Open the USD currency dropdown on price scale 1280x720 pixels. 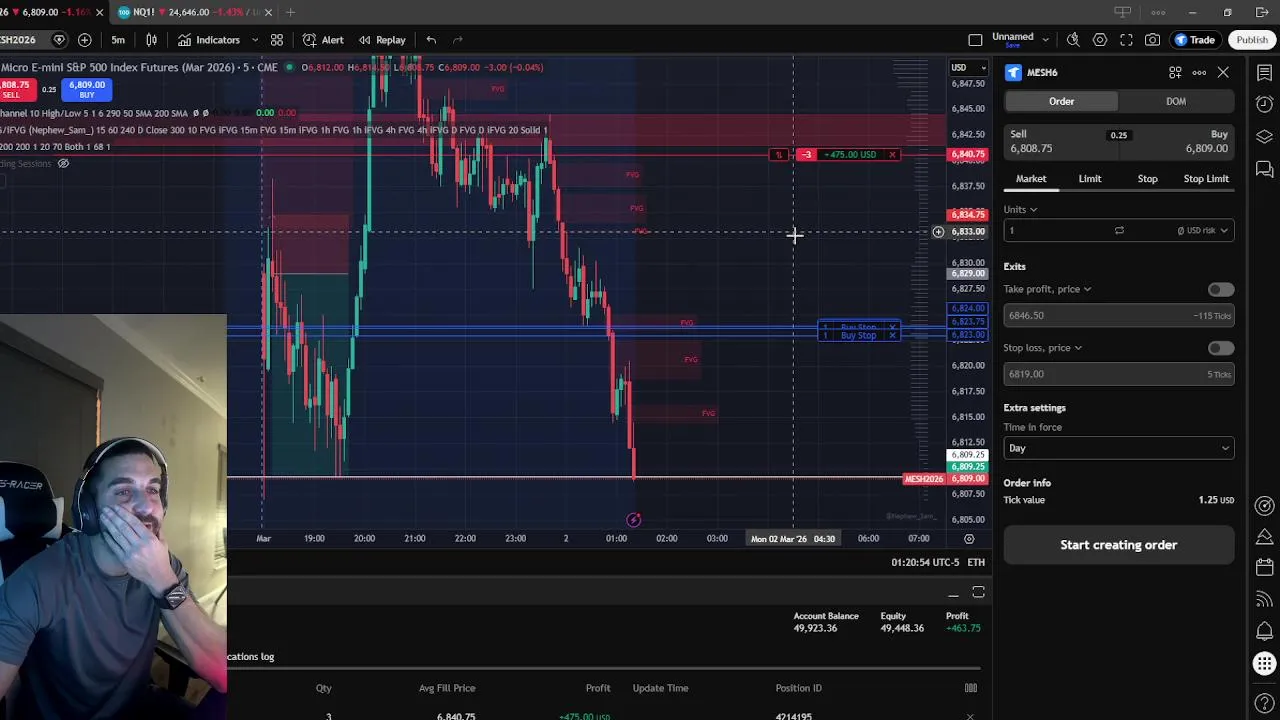[x=968, y=67]
